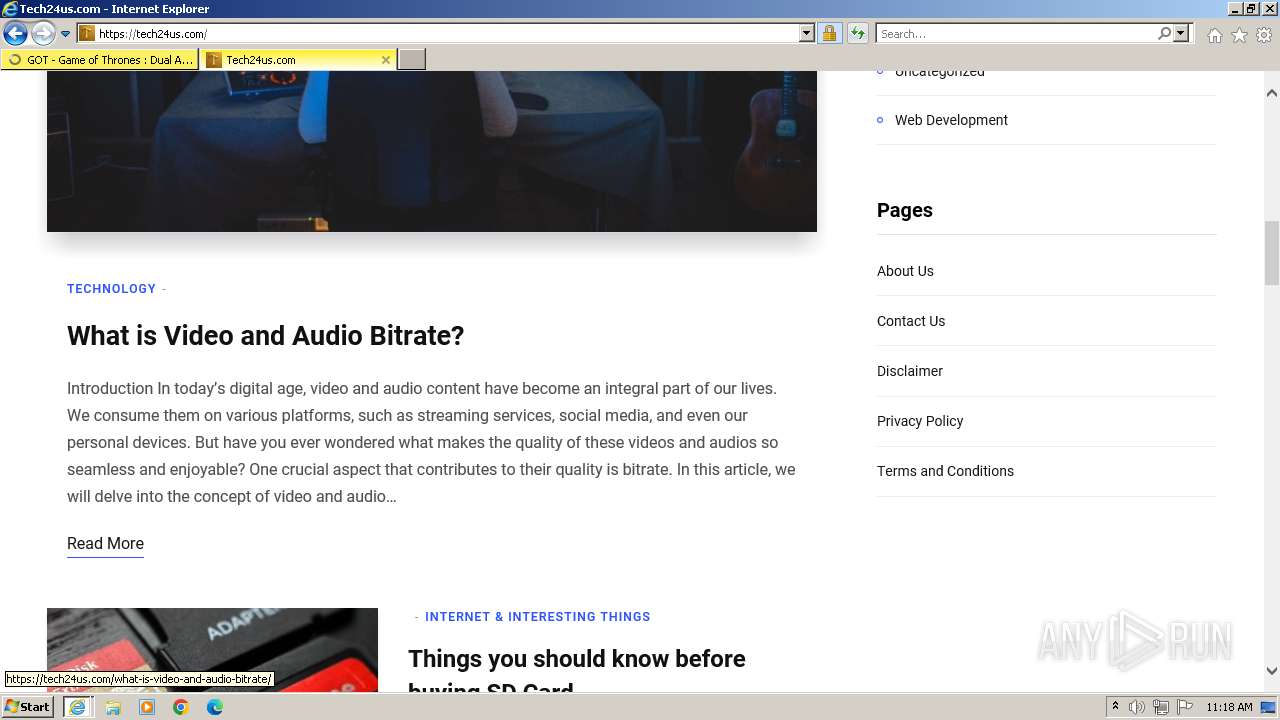
Task: Click the browser Forward arrow button
Action: pyautogui.click(x=43, y=34)
